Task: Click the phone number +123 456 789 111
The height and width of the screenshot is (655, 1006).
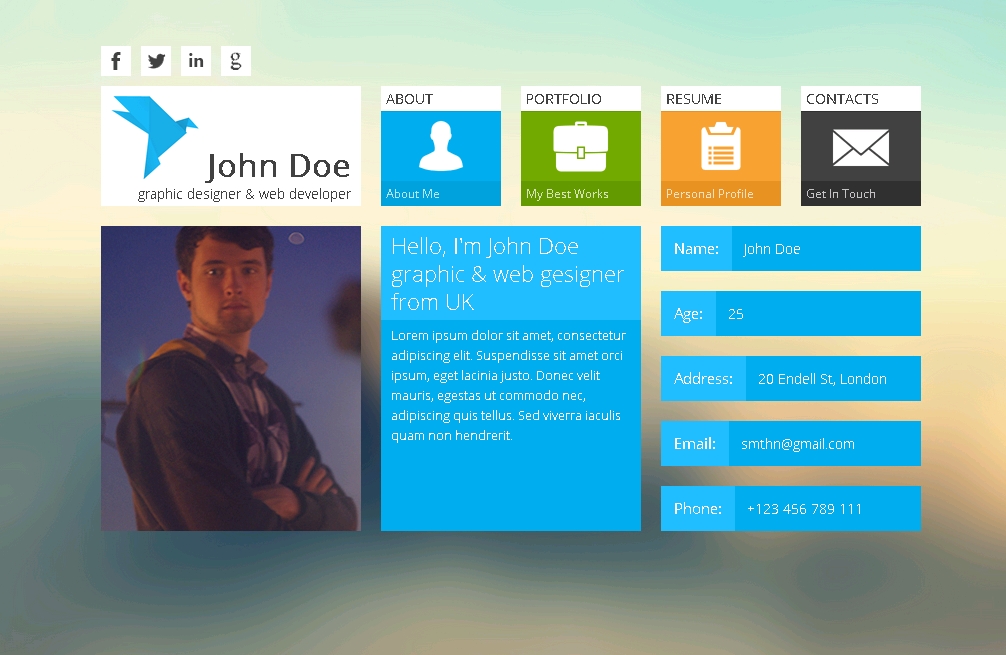Action: [804, 509]
